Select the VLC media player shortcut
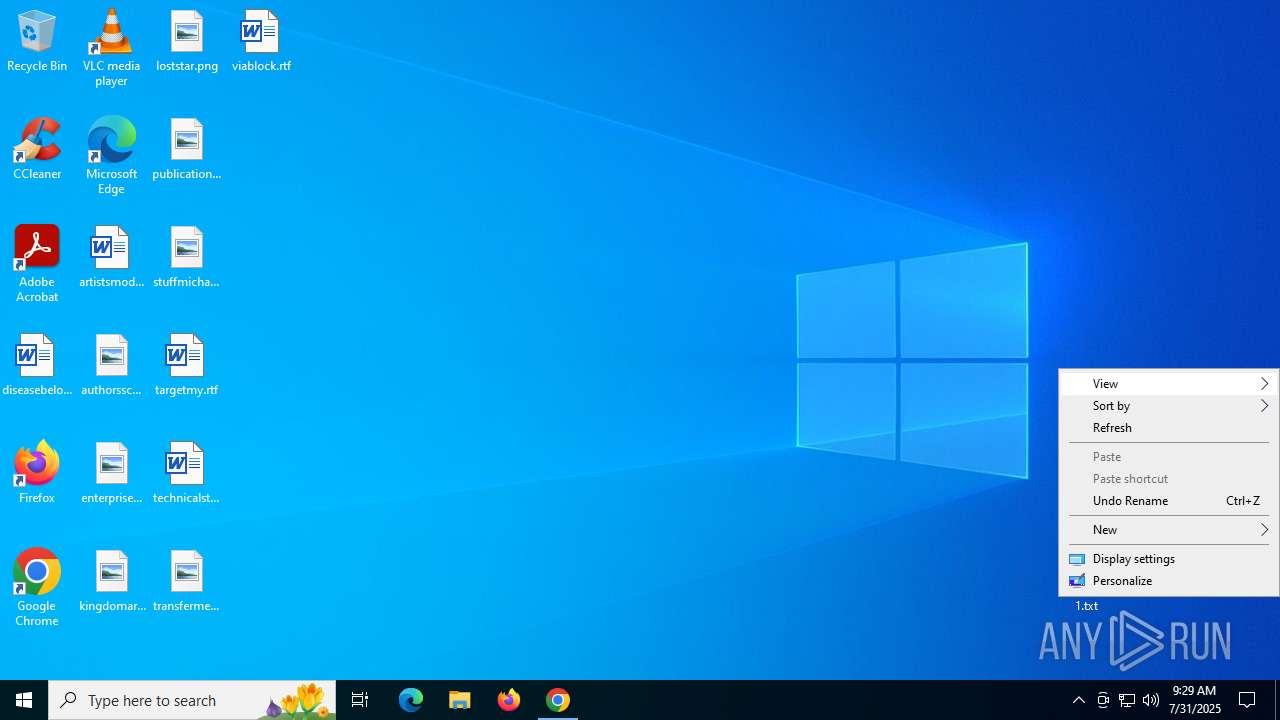The height and width of the screenshot is (720, 1280). tap(111, 48)
